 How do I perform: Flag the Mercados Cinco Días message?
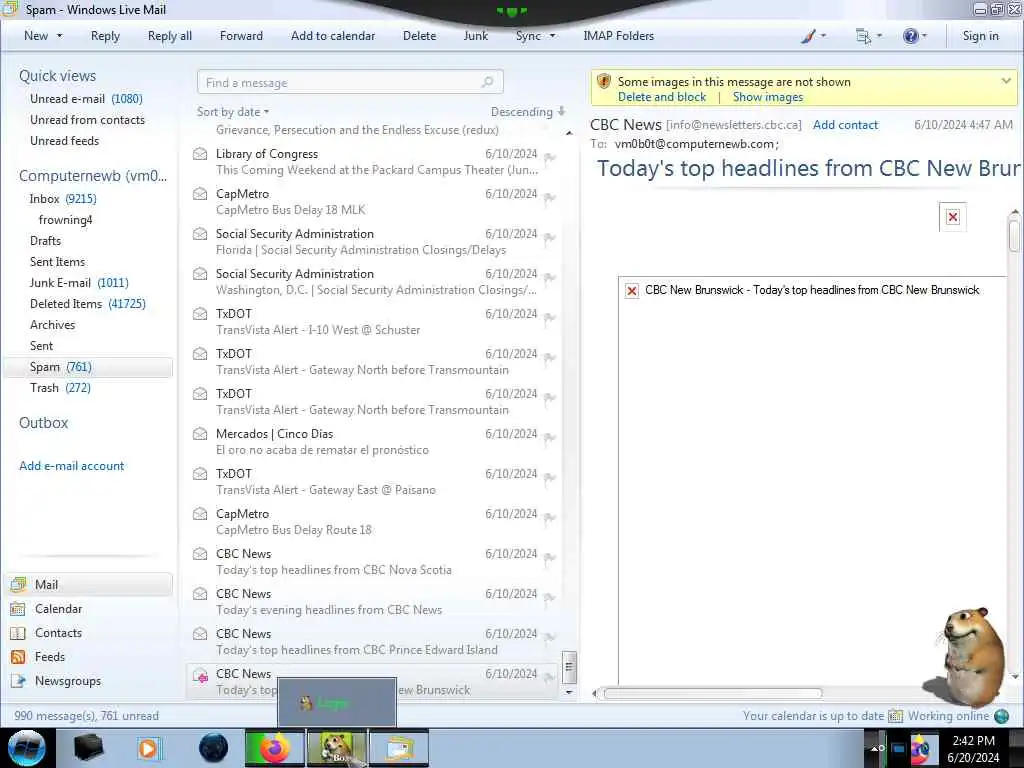pos(550,438)
